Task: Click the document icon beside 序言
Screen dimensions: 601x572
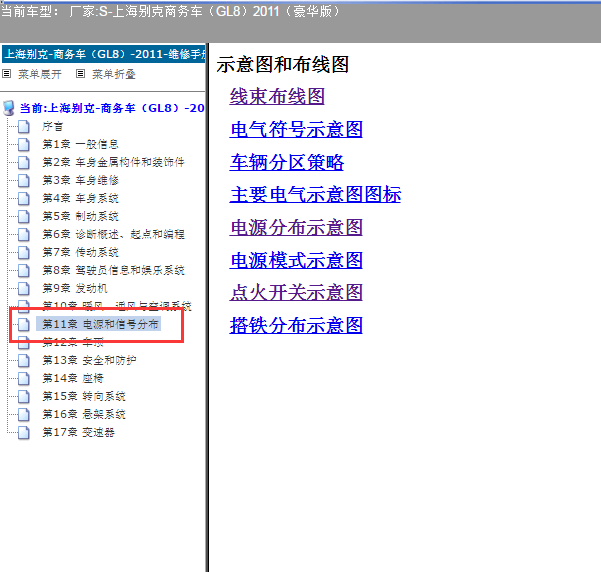Action: (24, 127)
